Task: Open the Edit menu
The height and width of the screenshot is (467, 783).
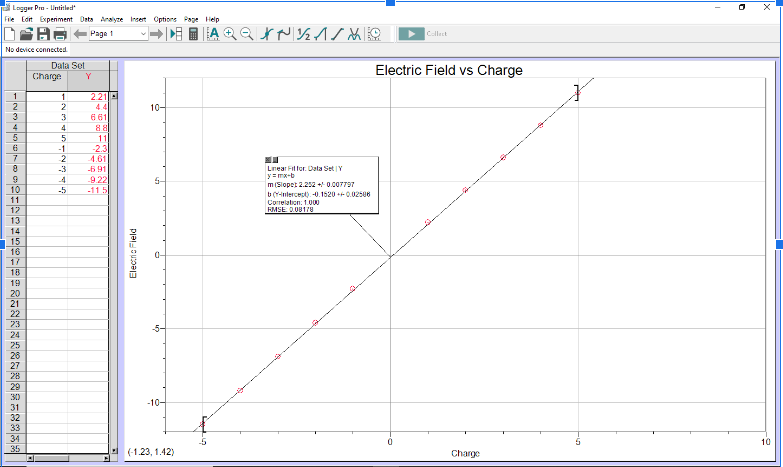Action: click(x=27, y=19)
